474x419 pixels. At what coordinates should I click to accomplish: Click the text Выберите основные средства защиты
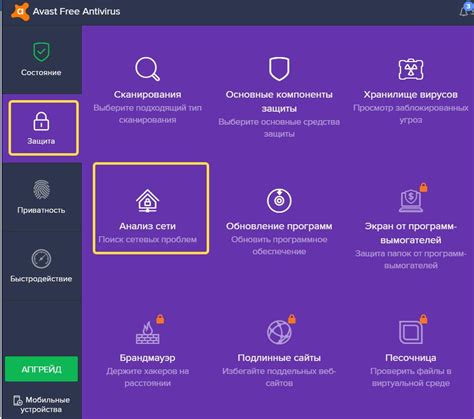279,128
